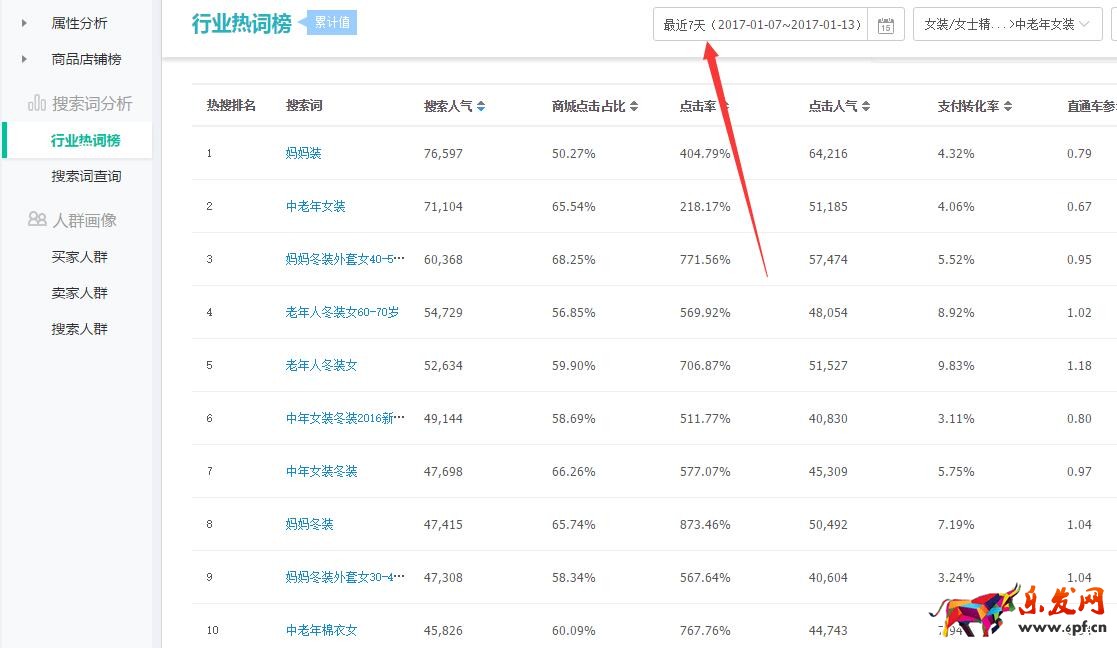The width and height of the screenshot is (1117, 648).
Task: Click the 搜索词分析 bar chart icon
Action: (37, 103)
